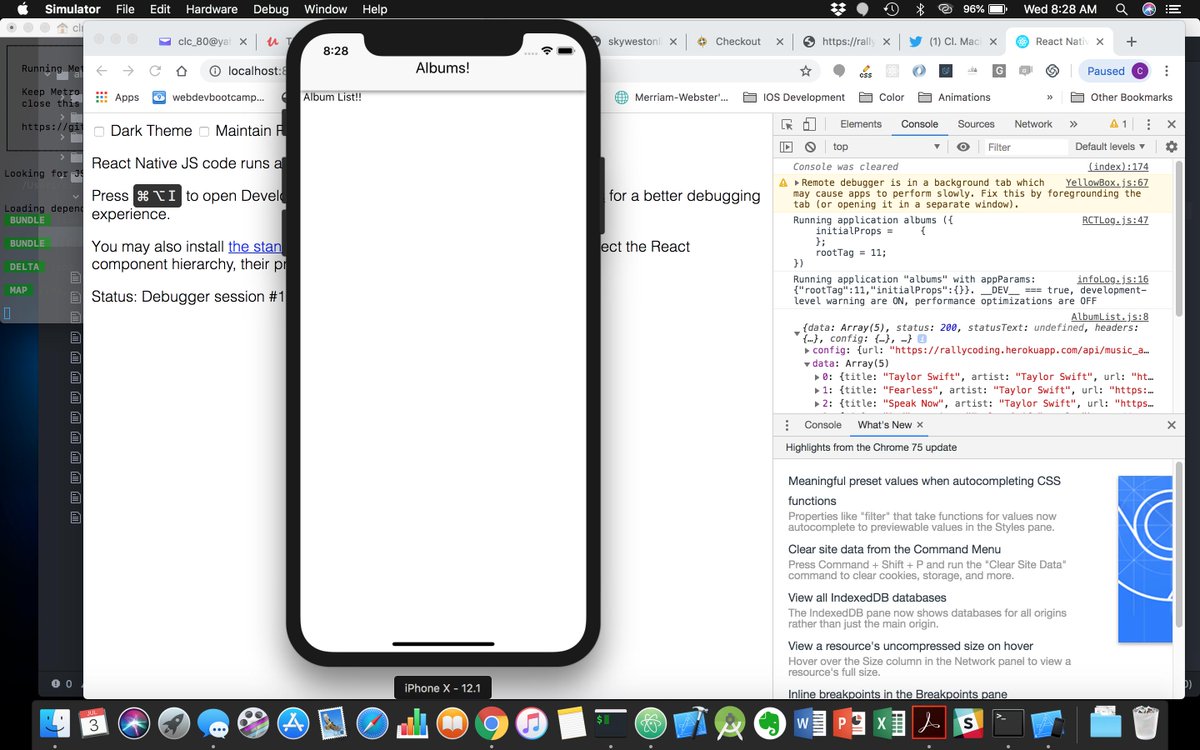The width and height of the screenshot is (1200, 750).
Task: Switch to the Sources tab in DevTools
Action: pyautogui.click(x=976, y=124)
